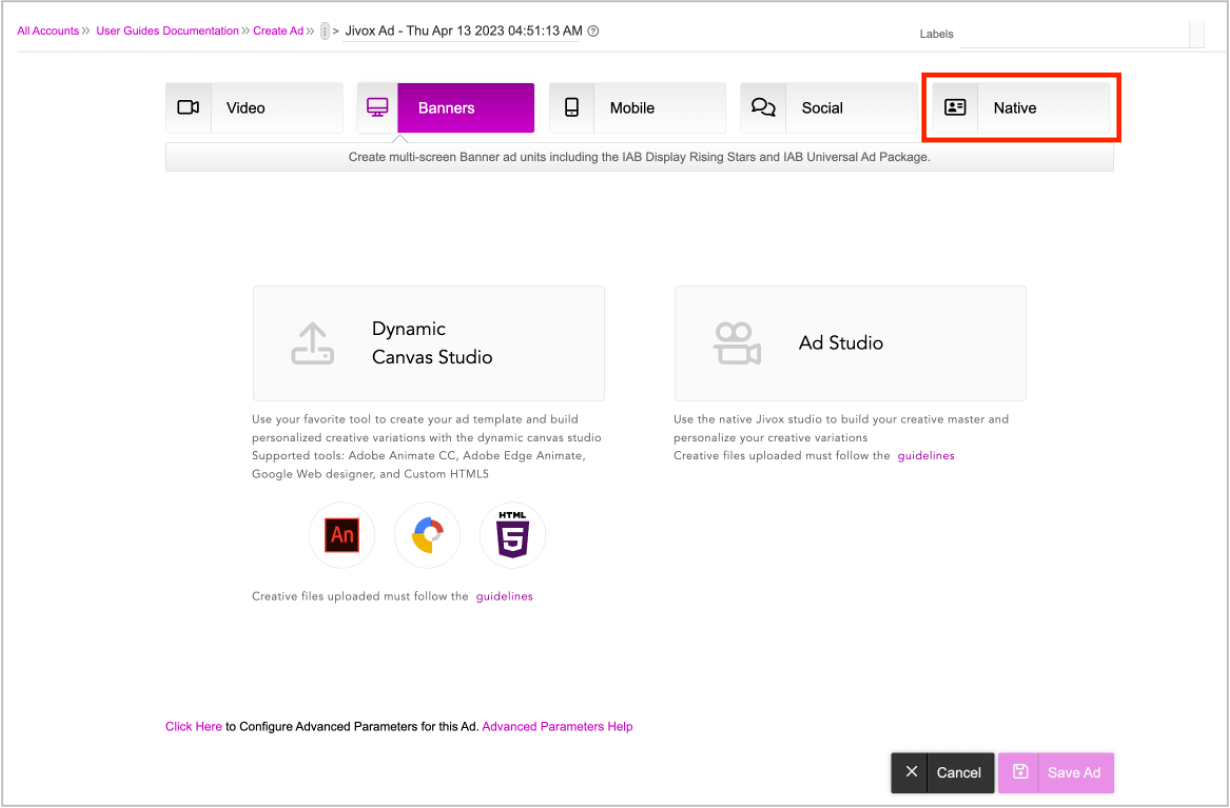Click the Google Web Designer icon

[427, 535]
